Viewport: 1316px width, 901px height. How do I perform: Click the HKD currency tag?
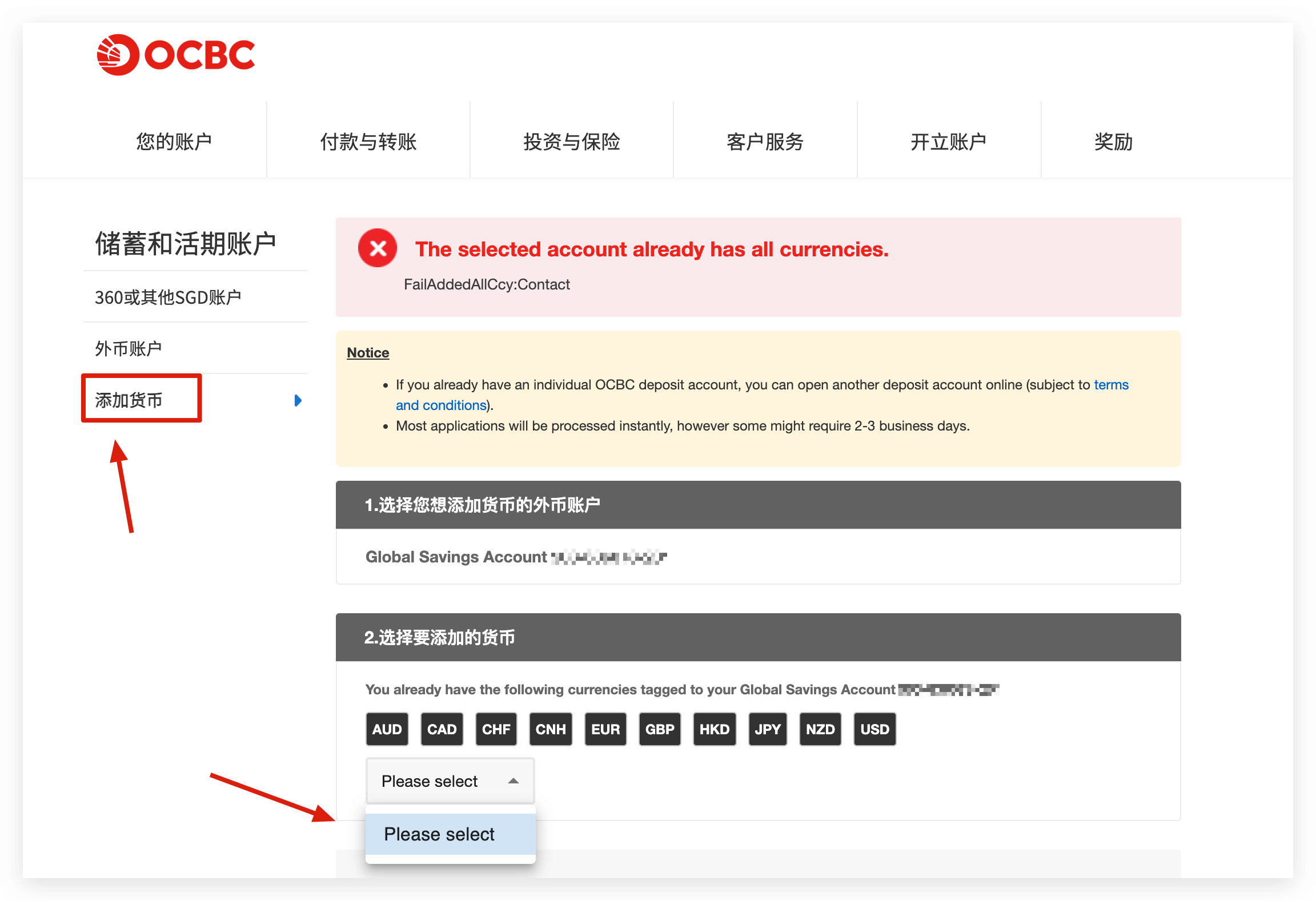[714, 729]
